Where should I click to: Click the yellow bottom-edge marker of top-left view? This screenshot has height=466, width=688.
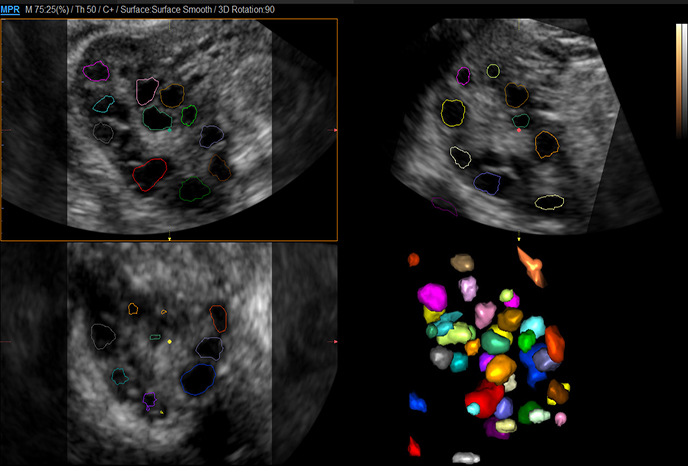pos(169,238)
